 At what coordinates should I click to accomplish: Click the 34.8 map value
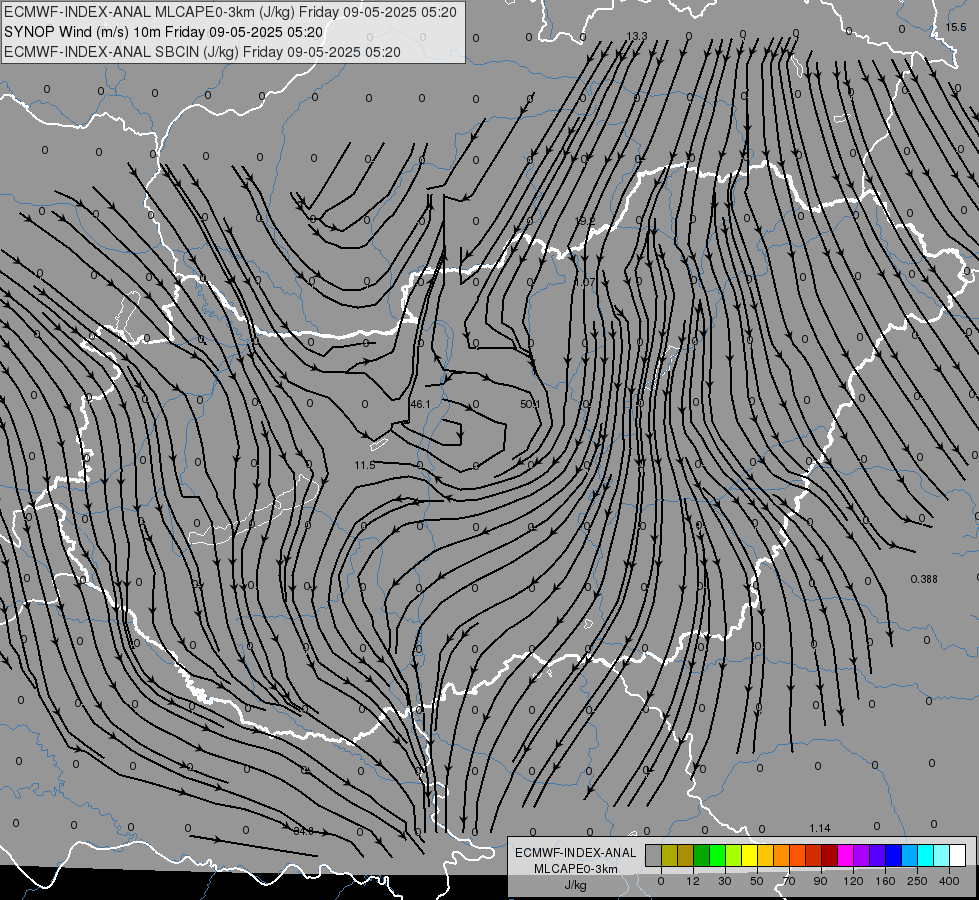(303, 831)
